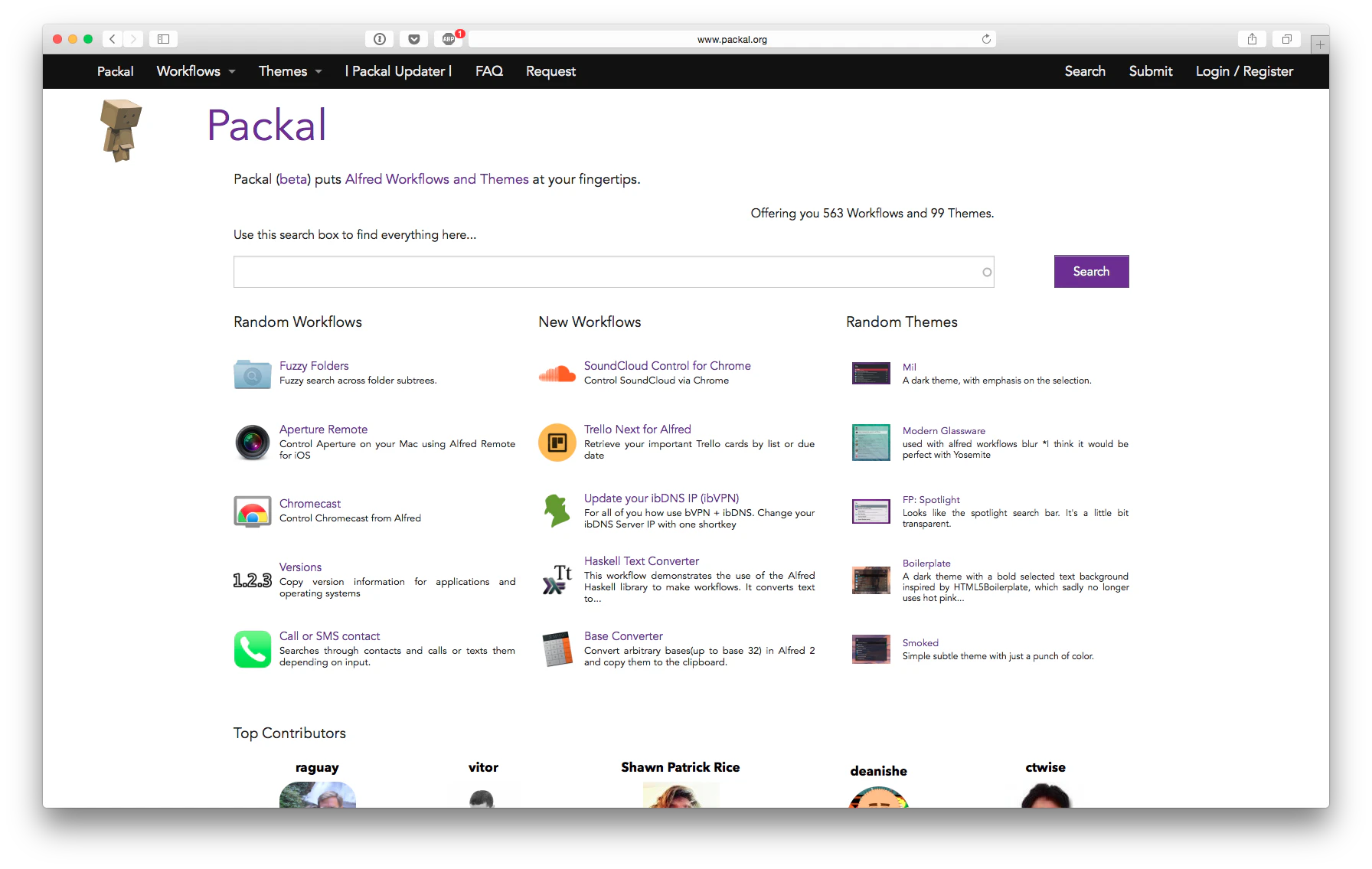Click the (beta) link in tagline
1372x869 pixels.
[x=293, y=179]
